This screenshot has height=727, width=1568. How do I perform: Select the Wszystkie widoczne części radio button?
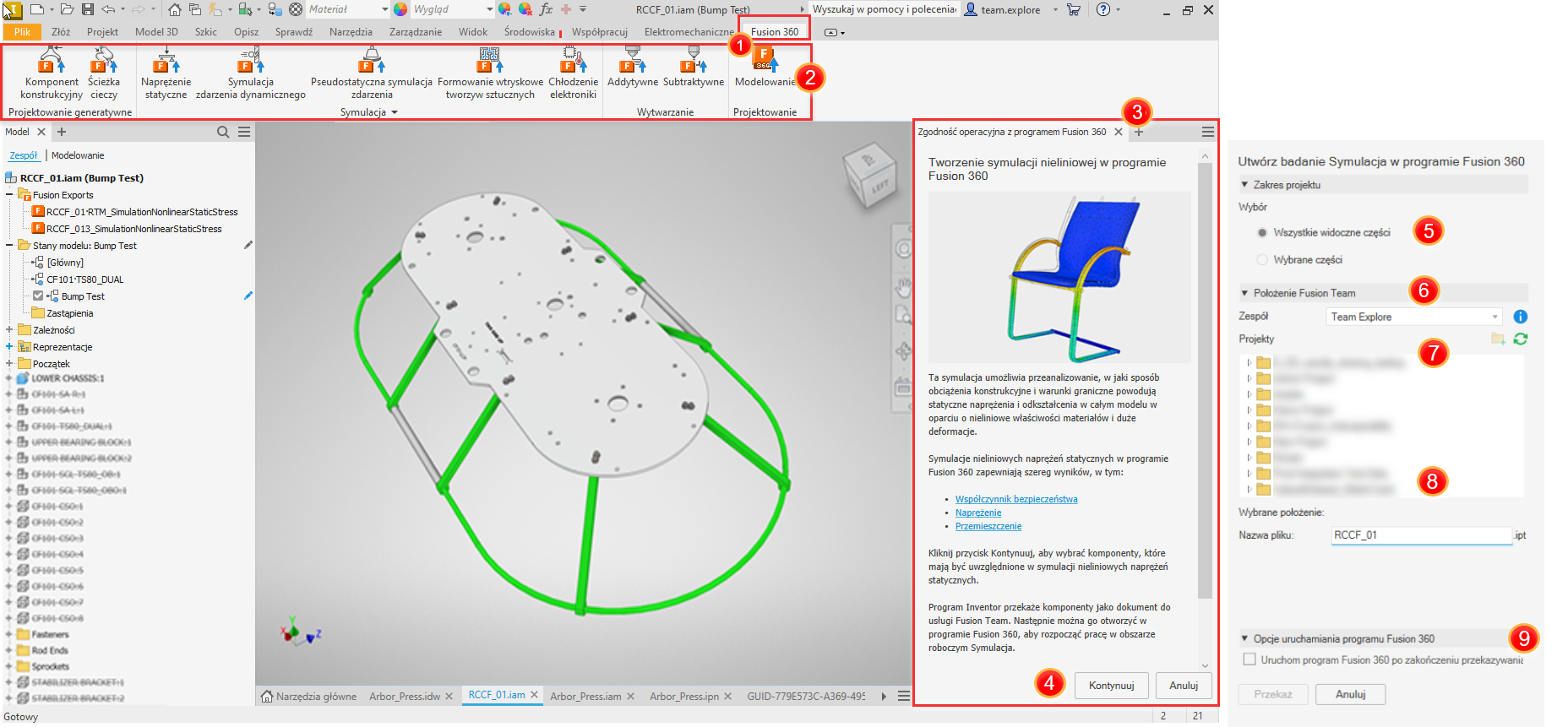1262,232
